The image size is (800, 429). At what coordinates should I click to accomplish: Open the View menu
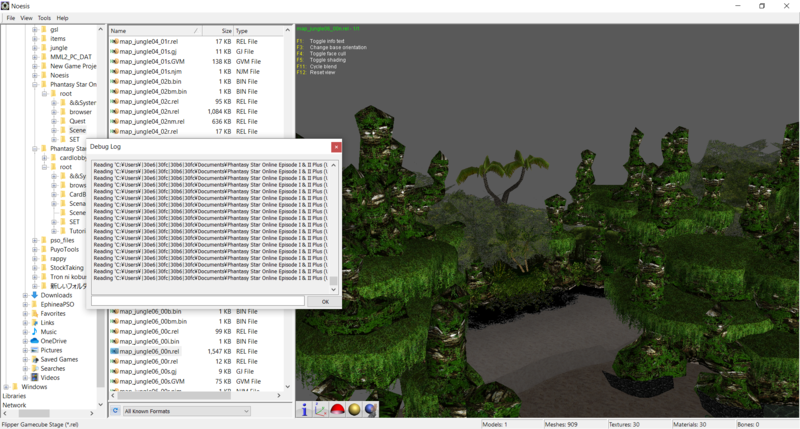27,18
